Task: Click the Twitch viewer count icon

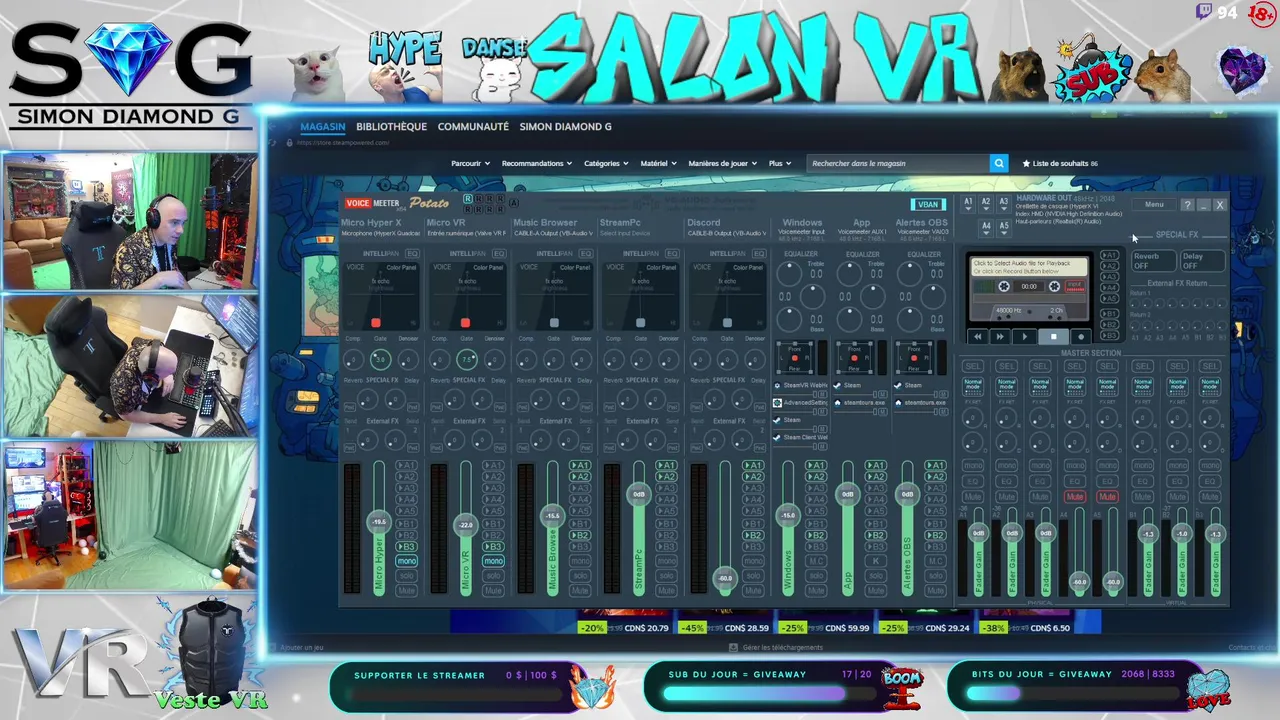Action: pyautogui.click(x=1203, y=12)
